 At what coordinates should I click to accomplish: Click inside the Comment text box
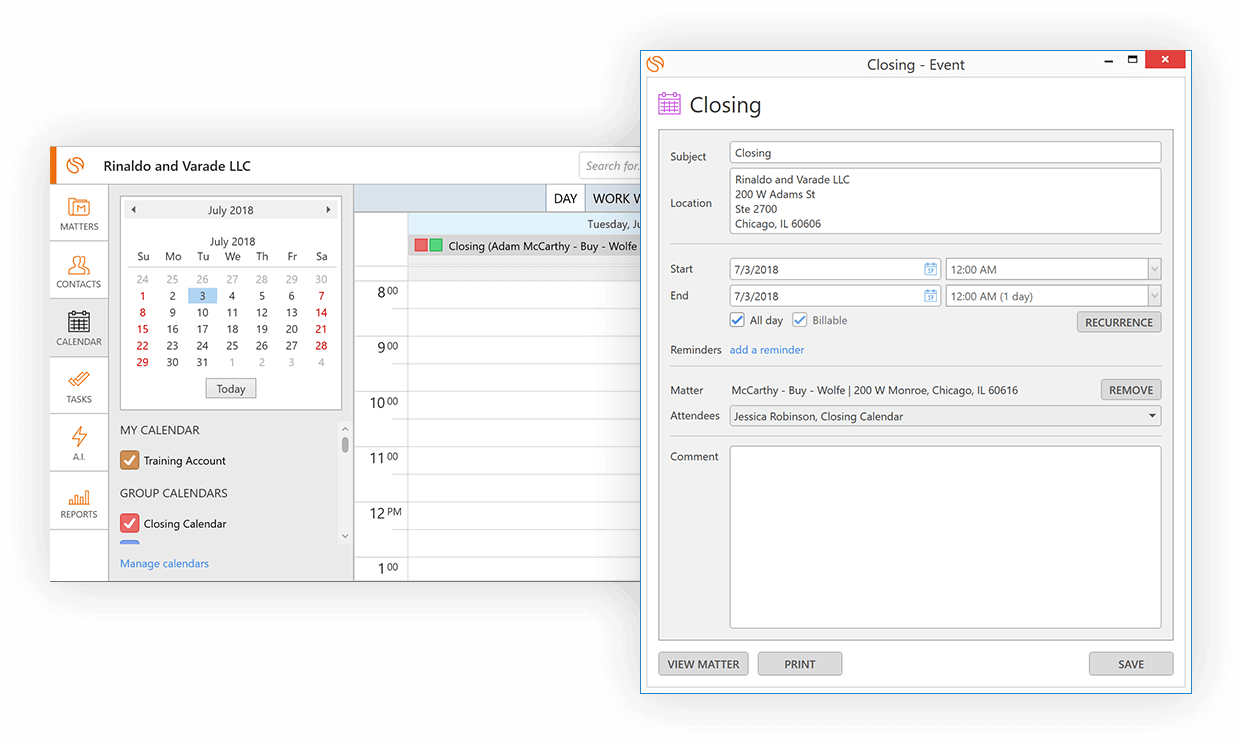(944, 537)
